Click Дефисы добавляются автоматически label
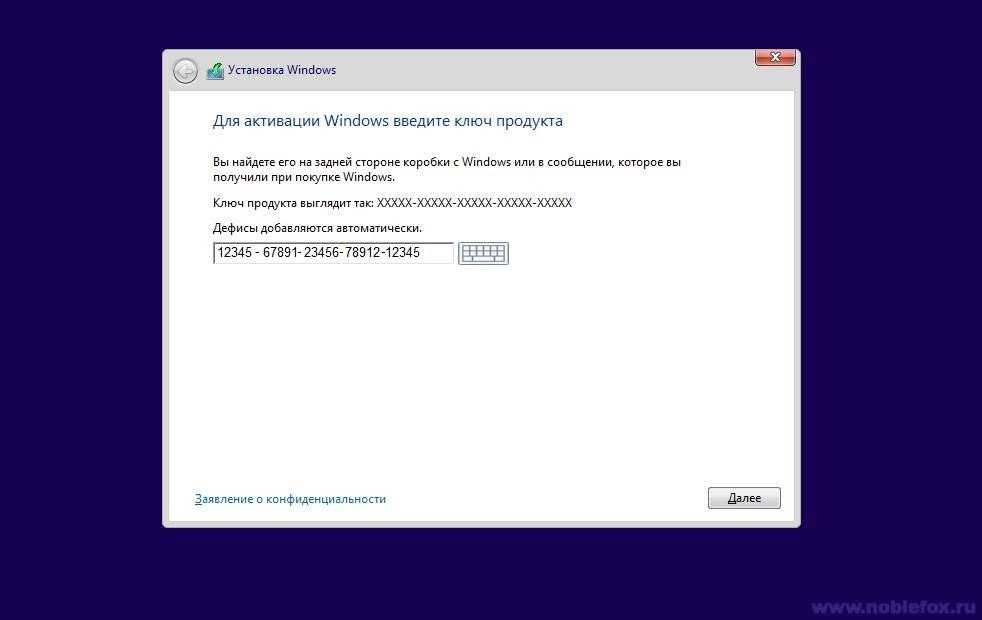This screenshot has height=620, width=982. tap(318, 228)
